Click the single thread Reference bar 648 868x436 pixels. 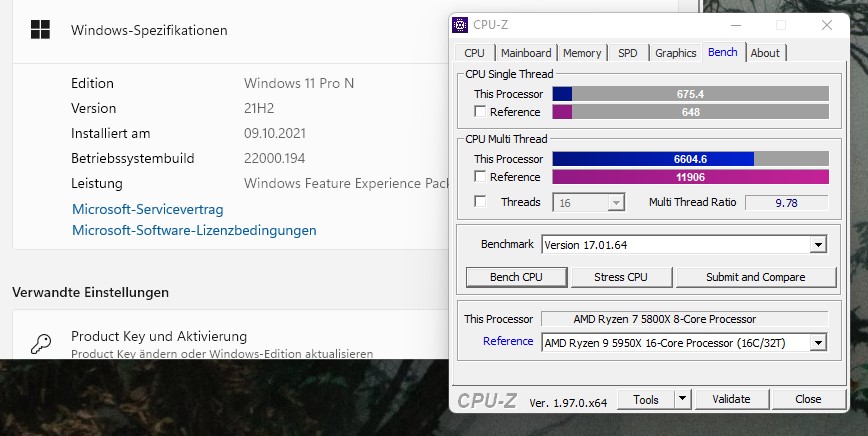[690, 112]
